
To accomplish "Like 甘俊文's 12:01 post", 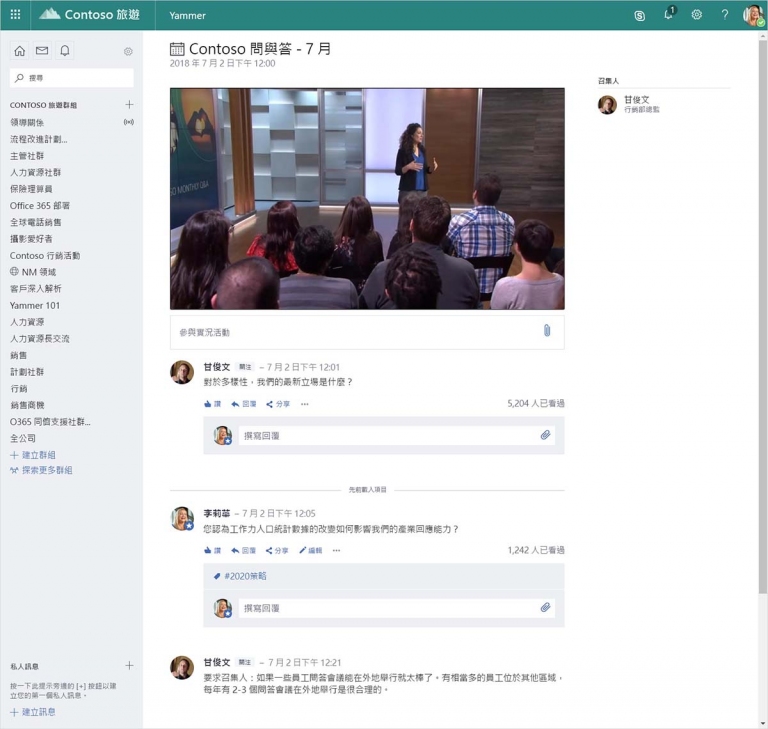I will click(213, 404).
